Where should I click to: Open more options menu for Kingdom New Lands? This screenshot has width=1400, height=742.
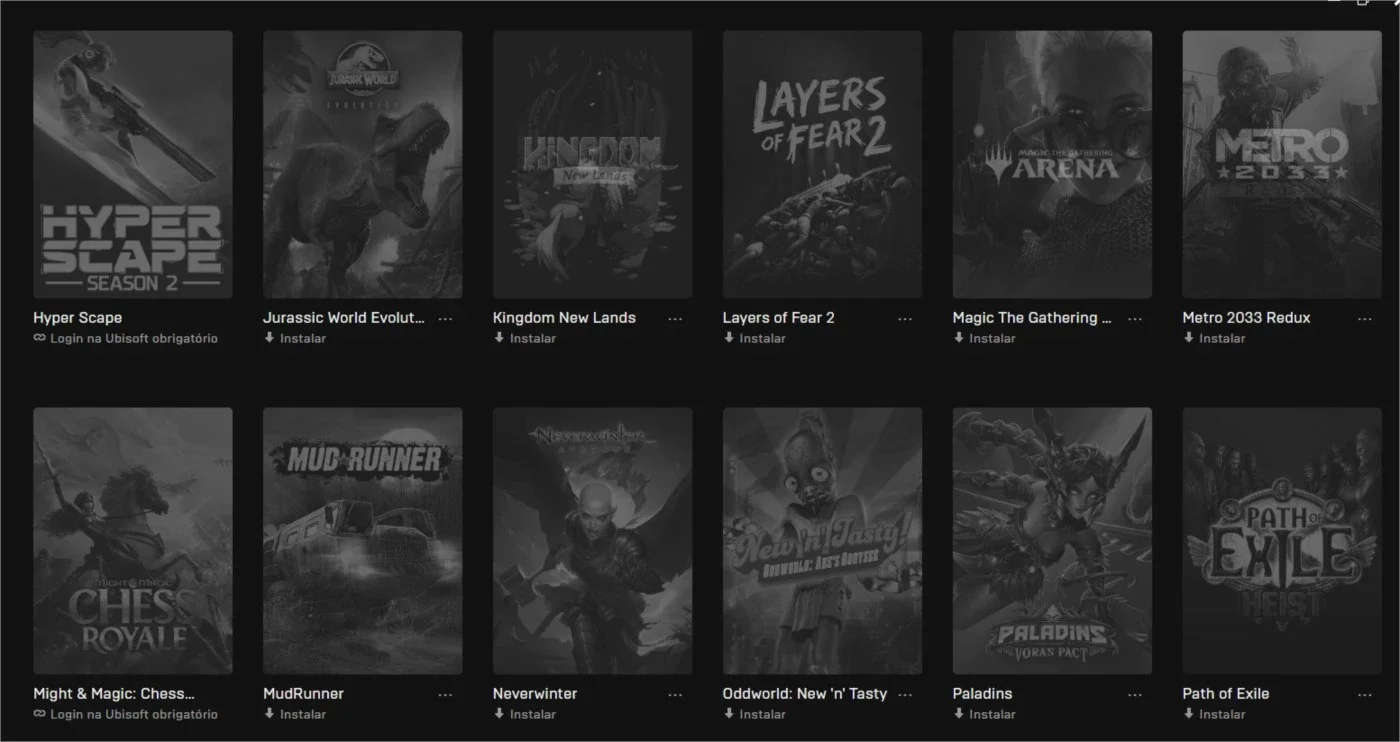pyautogui.click(x=675, y=319)
